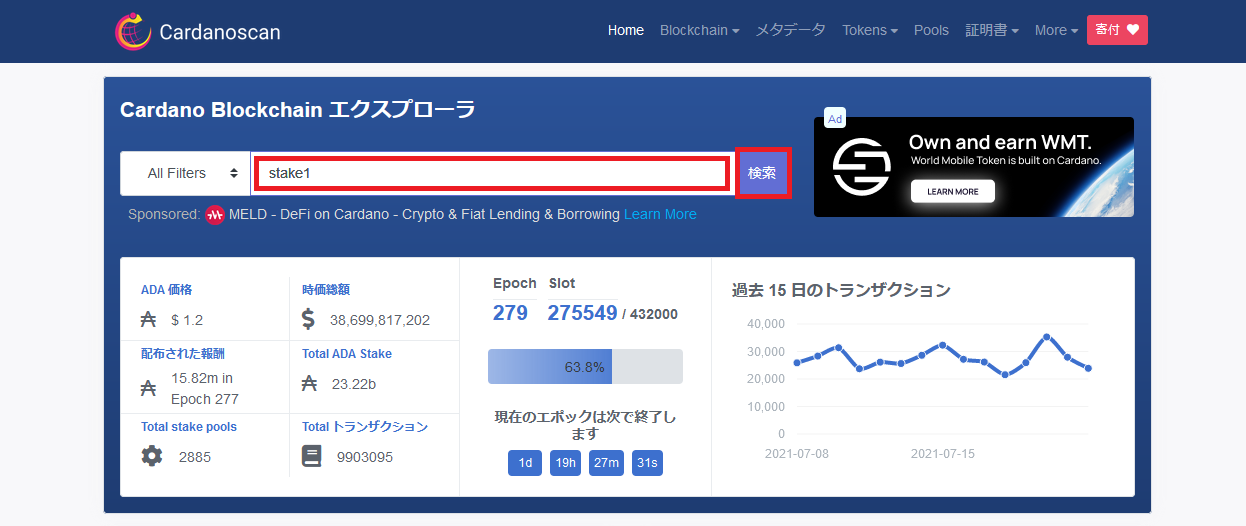The width and height of the screenshot is (1246, 526).
Task: Expand the Blockchain menu
Action: click(699, 30)
